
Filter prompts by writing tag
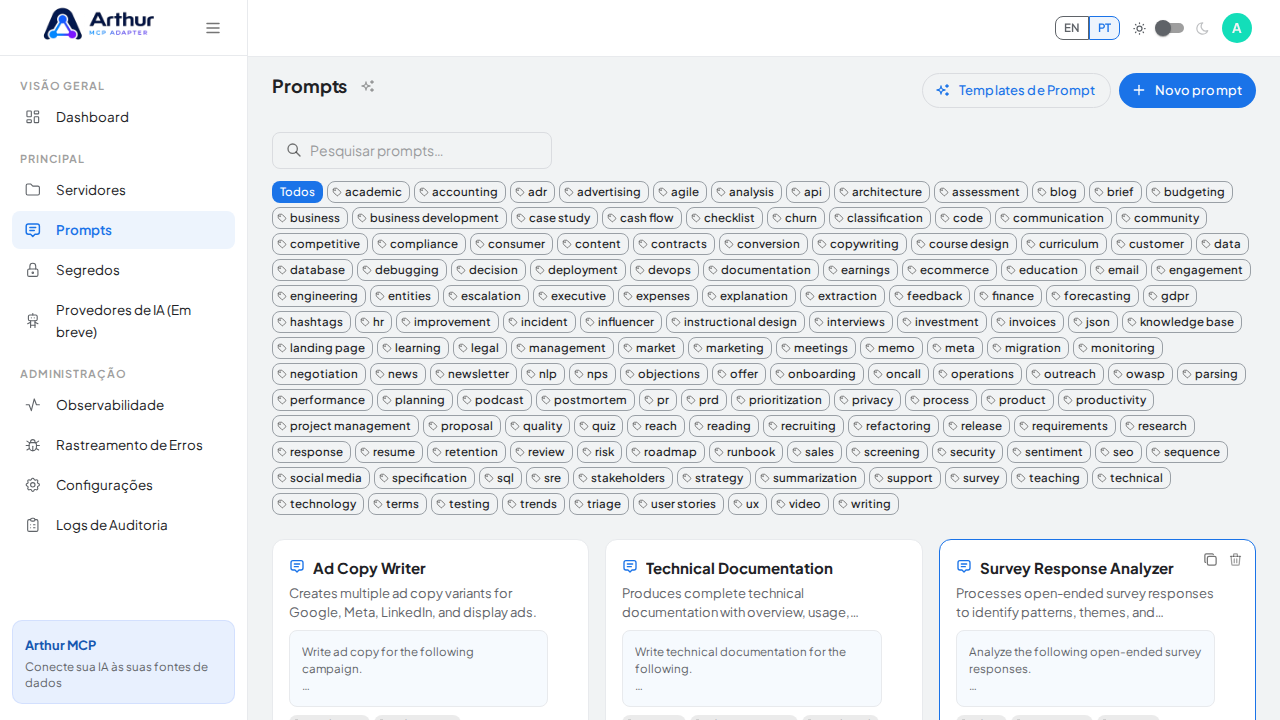pyautogui.click(x=866, y=504)
